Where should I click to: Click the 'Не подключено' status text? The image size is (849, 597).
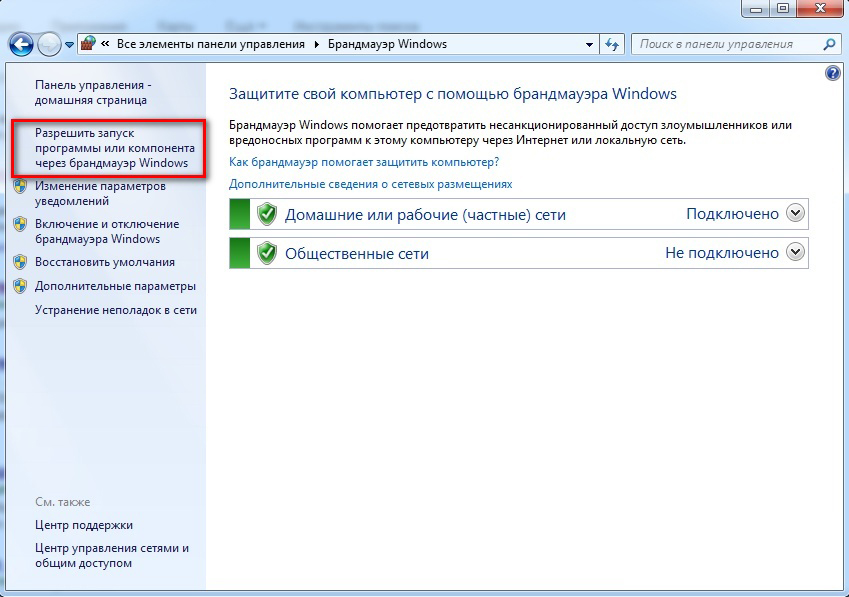(722, 253)
